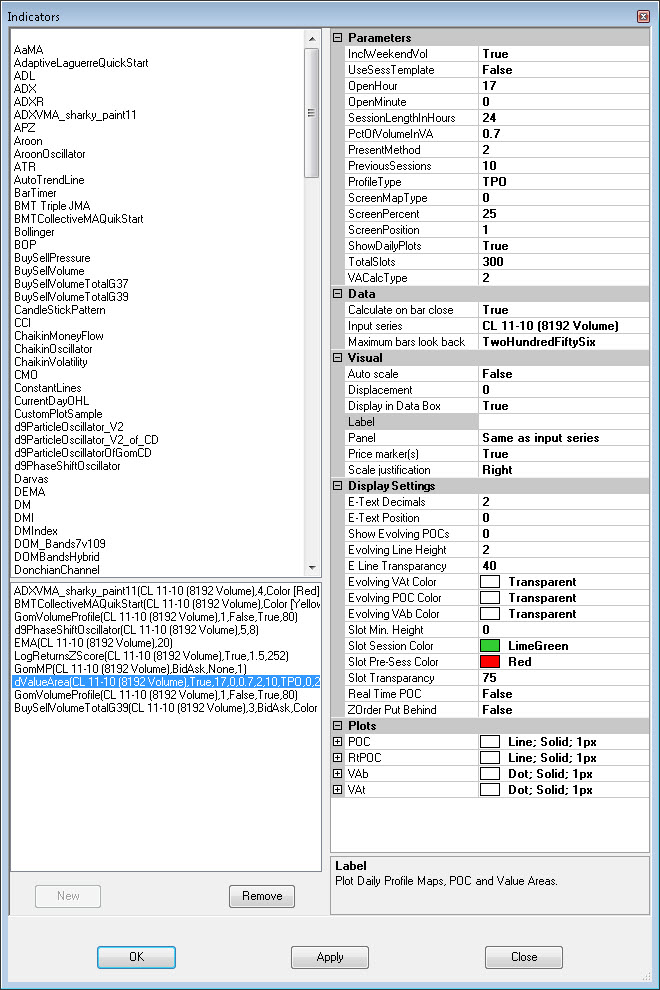Click the Evolving VAt Color swatch
660x990 pixels.
click(490, 581)
